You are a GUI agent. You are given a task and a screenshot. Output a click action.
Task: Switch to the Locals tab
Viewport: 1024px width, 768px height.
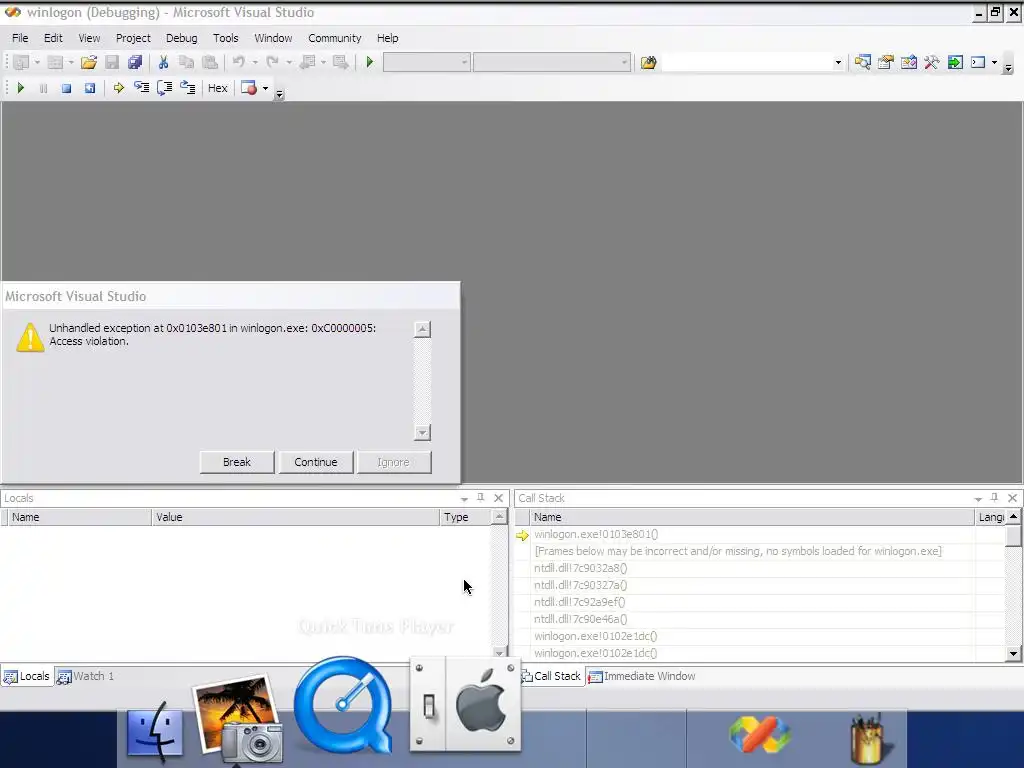(27, 676)
